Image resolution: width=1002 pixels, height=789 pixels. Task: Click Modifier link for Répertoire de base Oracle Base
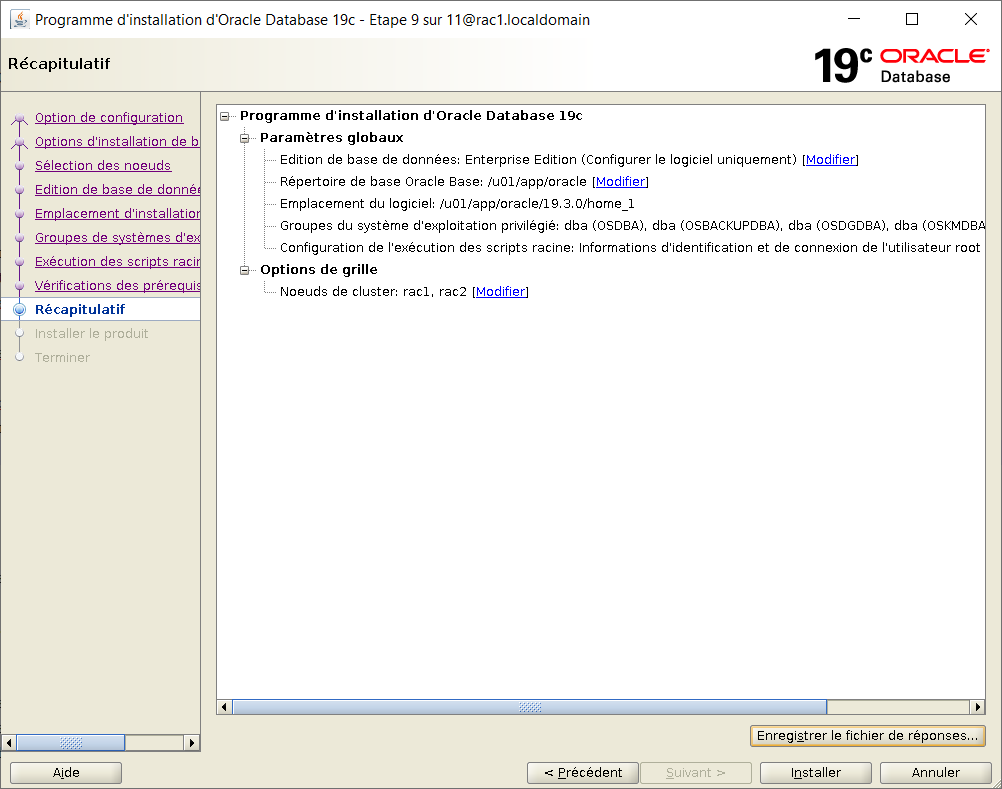[x=620, y=181]
